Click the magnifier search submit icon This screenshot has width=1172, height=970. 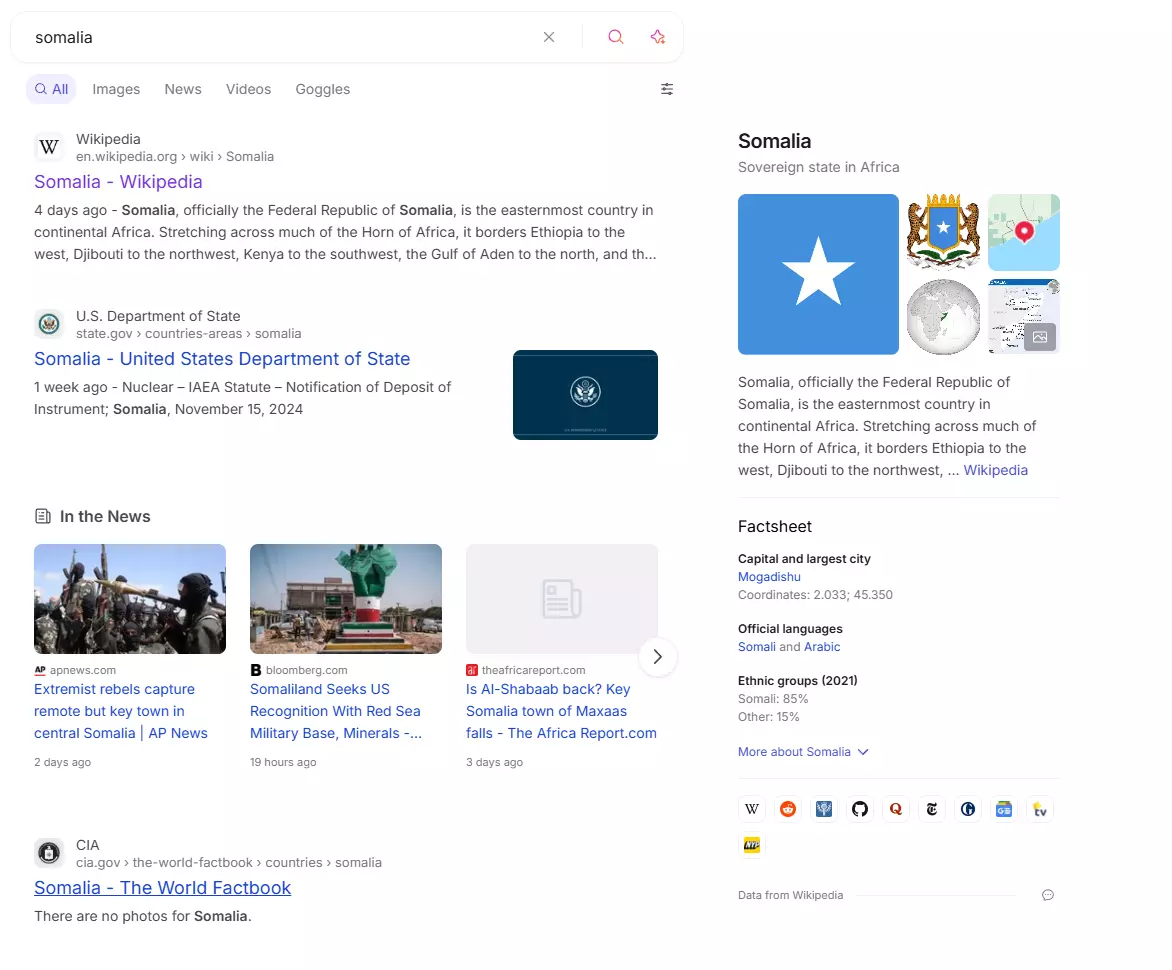615,37
